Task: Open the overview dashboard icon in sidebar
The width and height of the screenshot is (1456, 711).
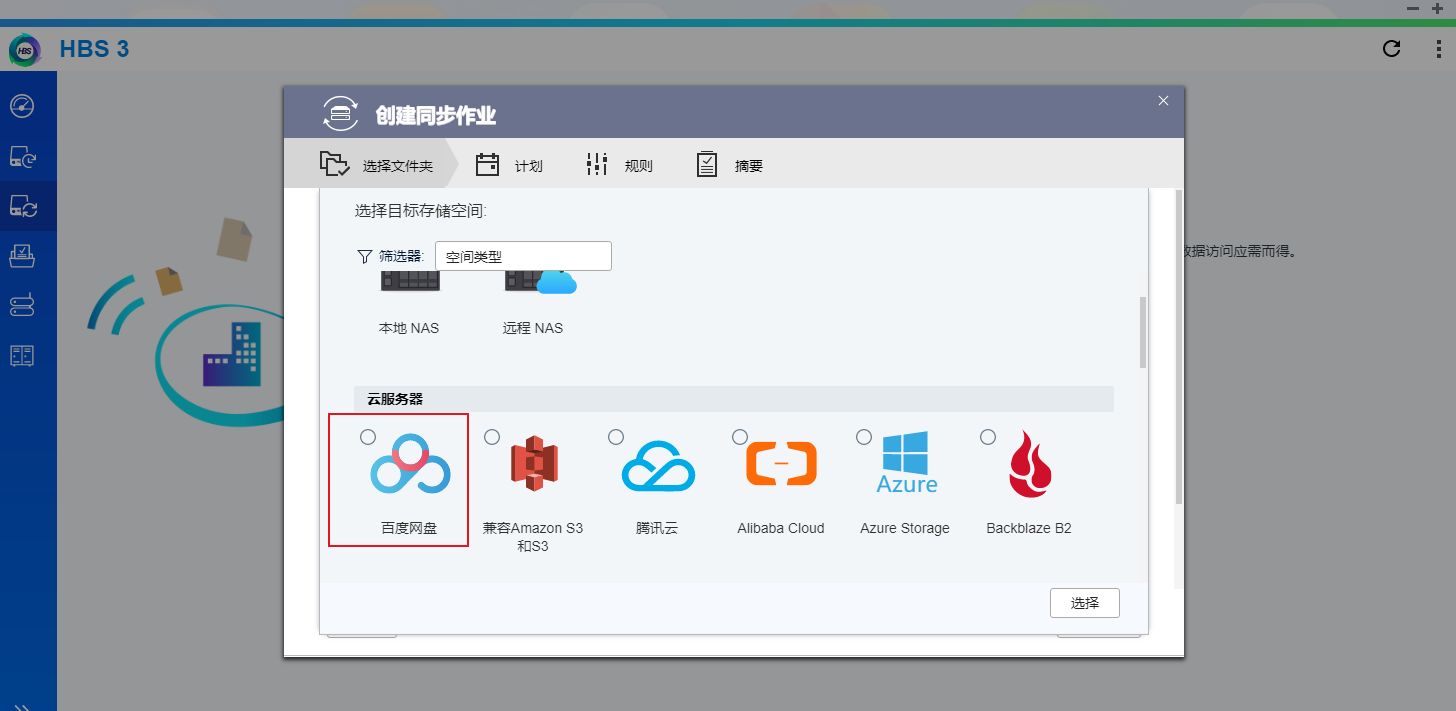Action: point(23,106)
